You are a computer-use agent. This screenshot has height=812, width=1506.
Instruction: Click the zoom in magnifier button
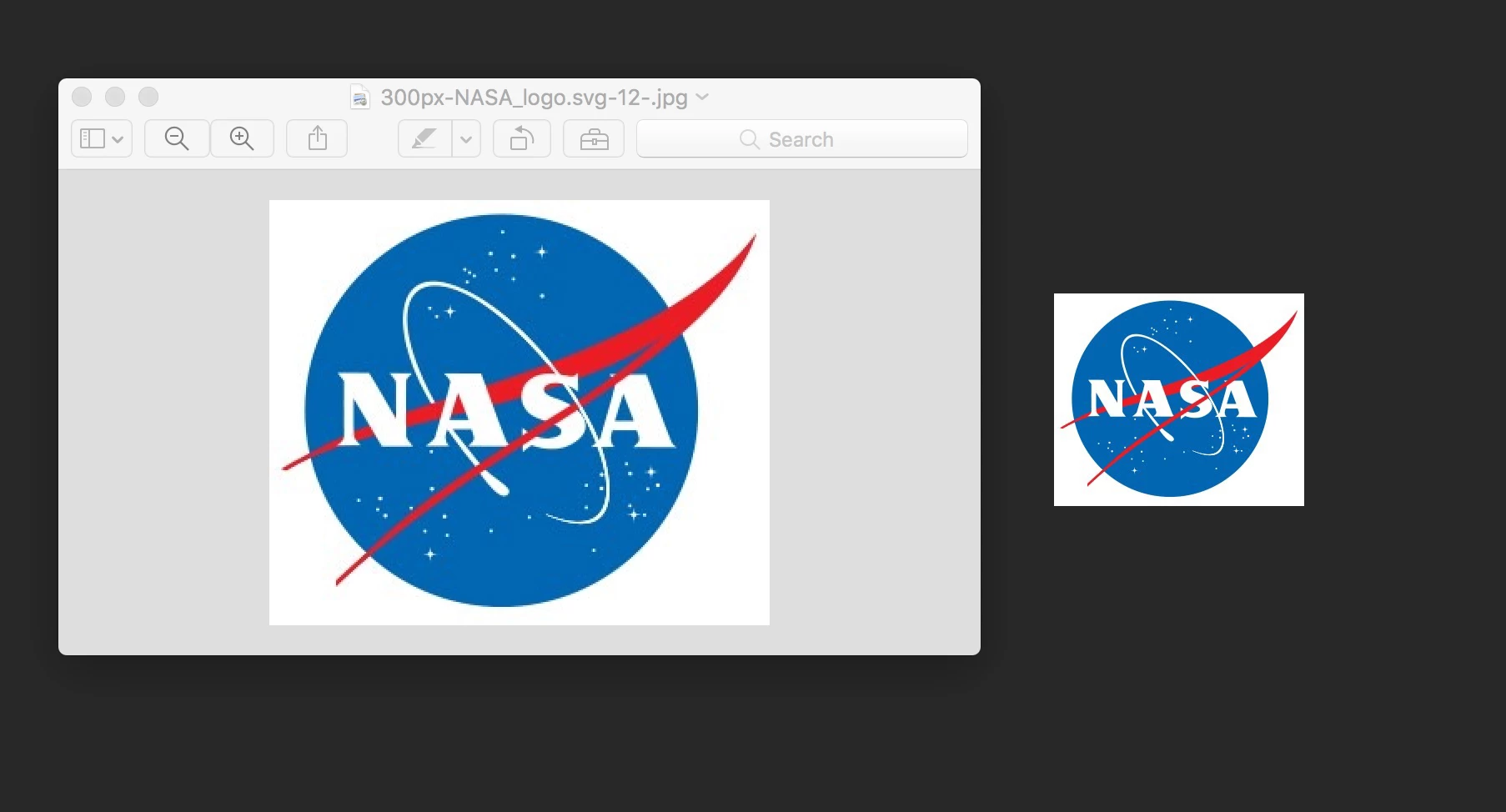click(242, 138)
